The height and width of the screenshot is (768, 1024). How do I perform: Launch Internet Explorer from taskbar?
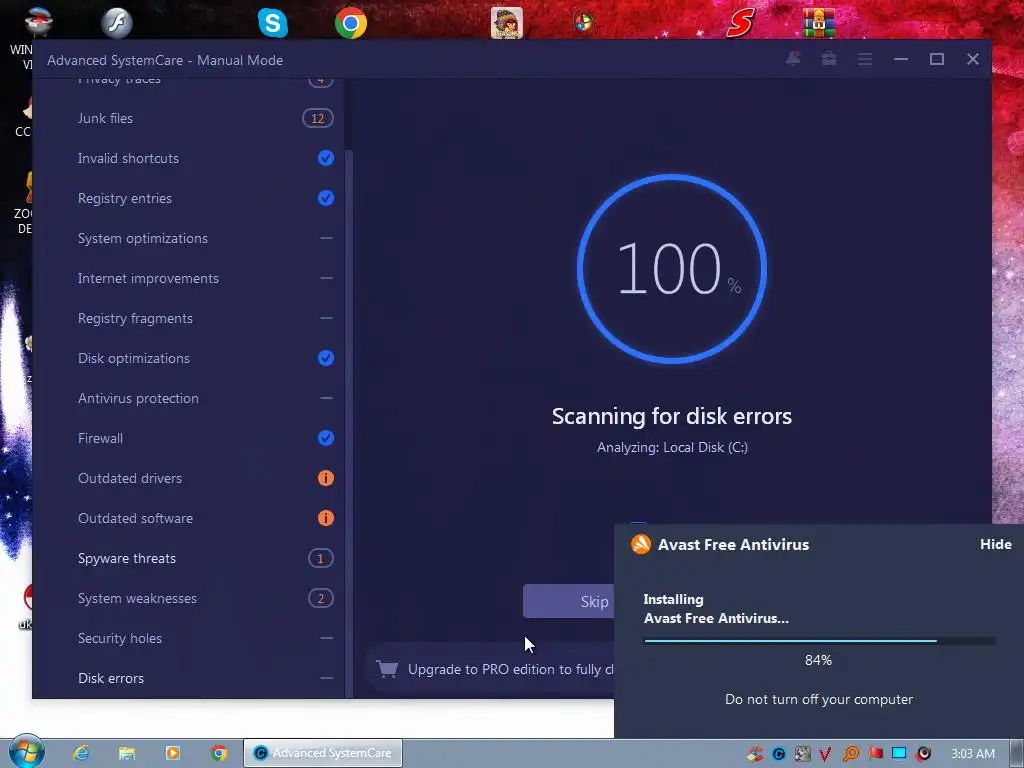pyautogui.click(x=81, y=753)
